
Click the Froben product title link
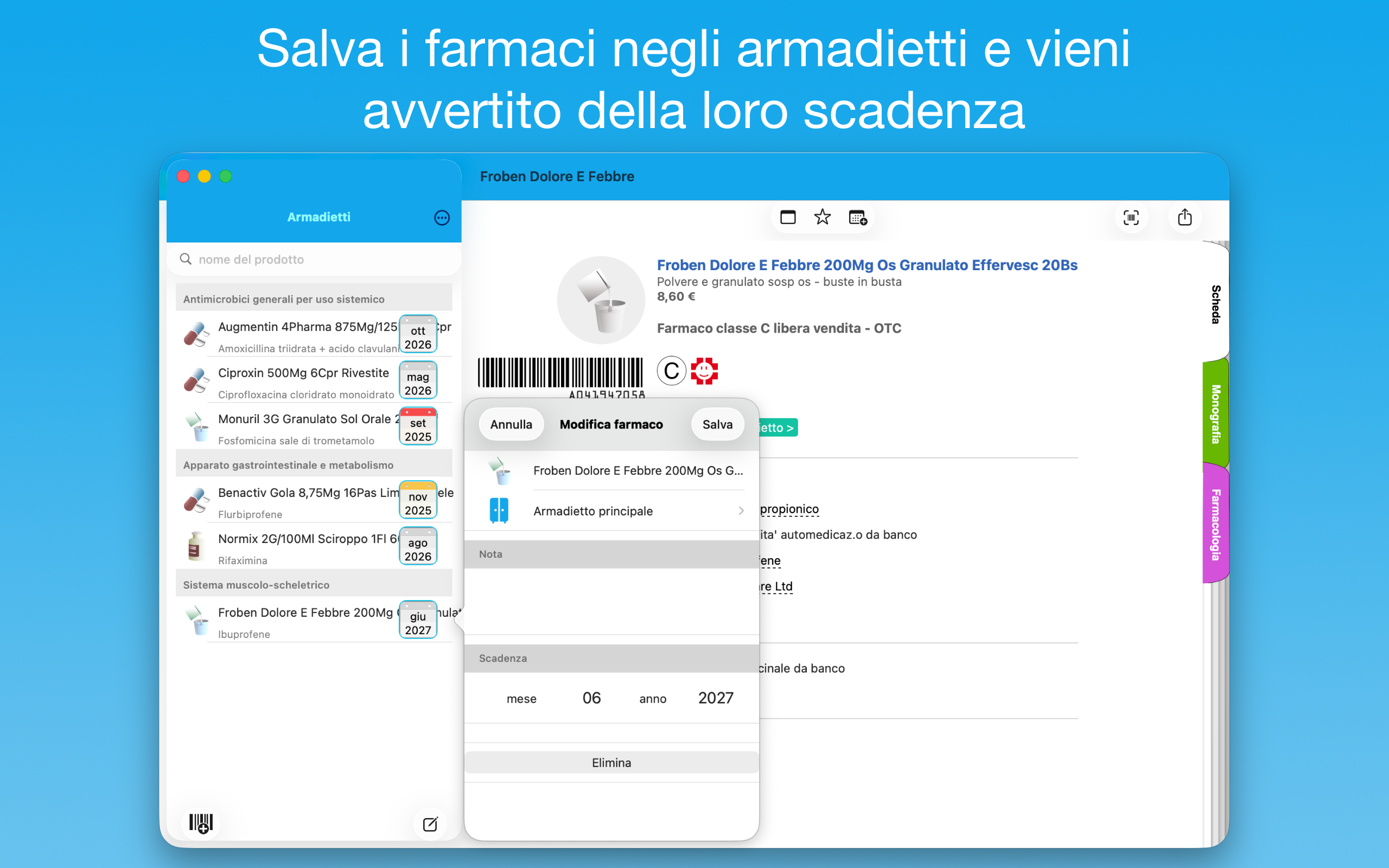(866, 265)
